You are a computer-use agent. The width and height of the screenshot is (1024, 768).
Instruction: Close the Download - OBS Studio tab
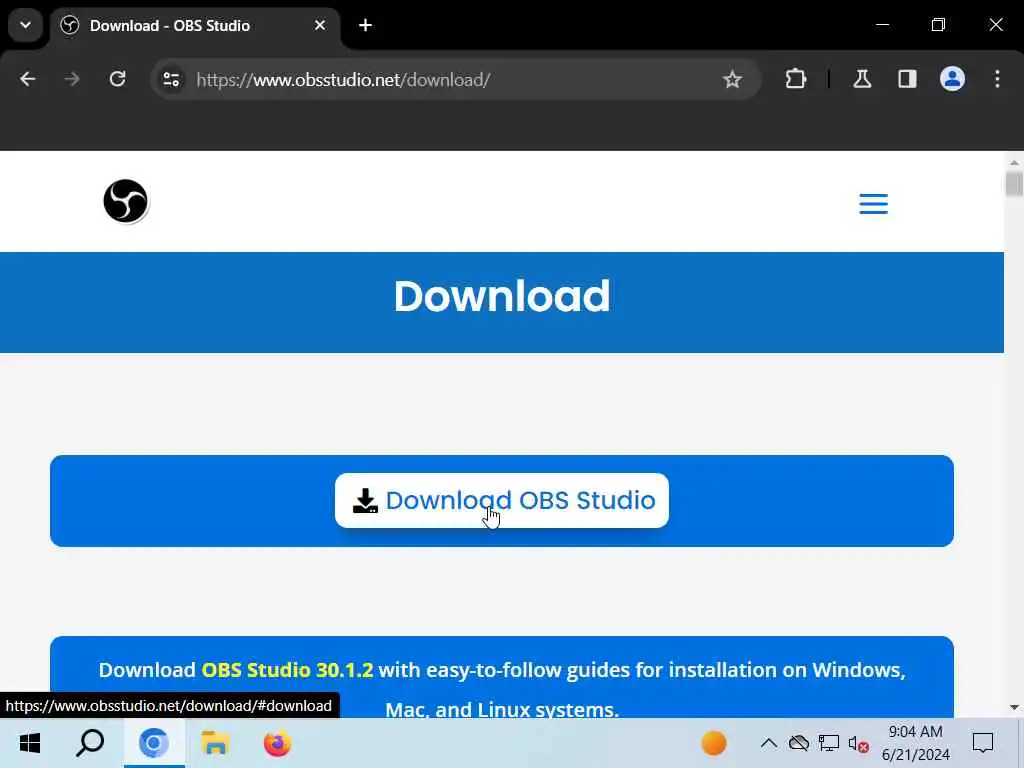[x=320, y=25]
